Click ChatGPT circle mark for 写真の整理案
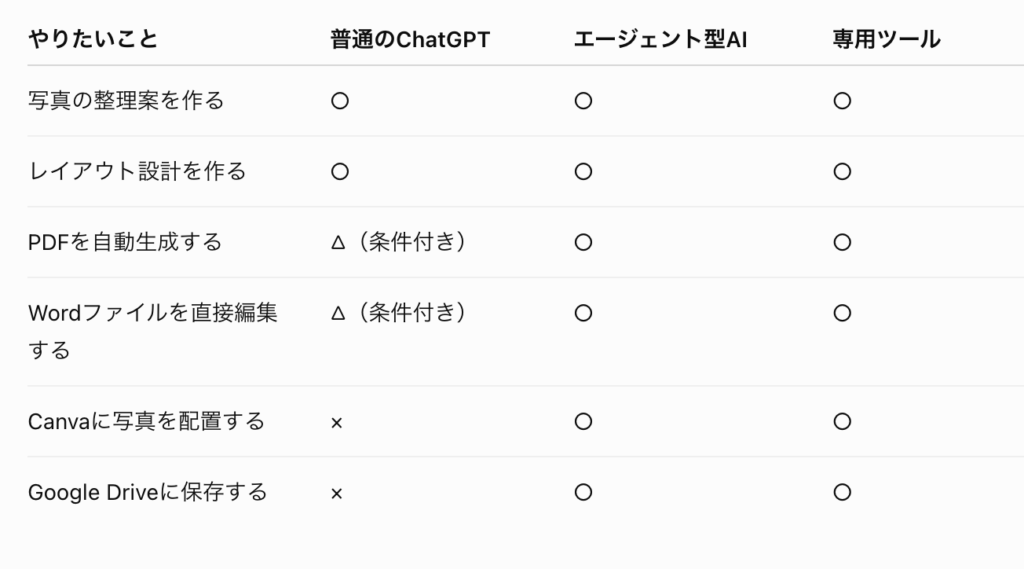The height and width of the screenshot is (569, 1024). coord(340,101)
